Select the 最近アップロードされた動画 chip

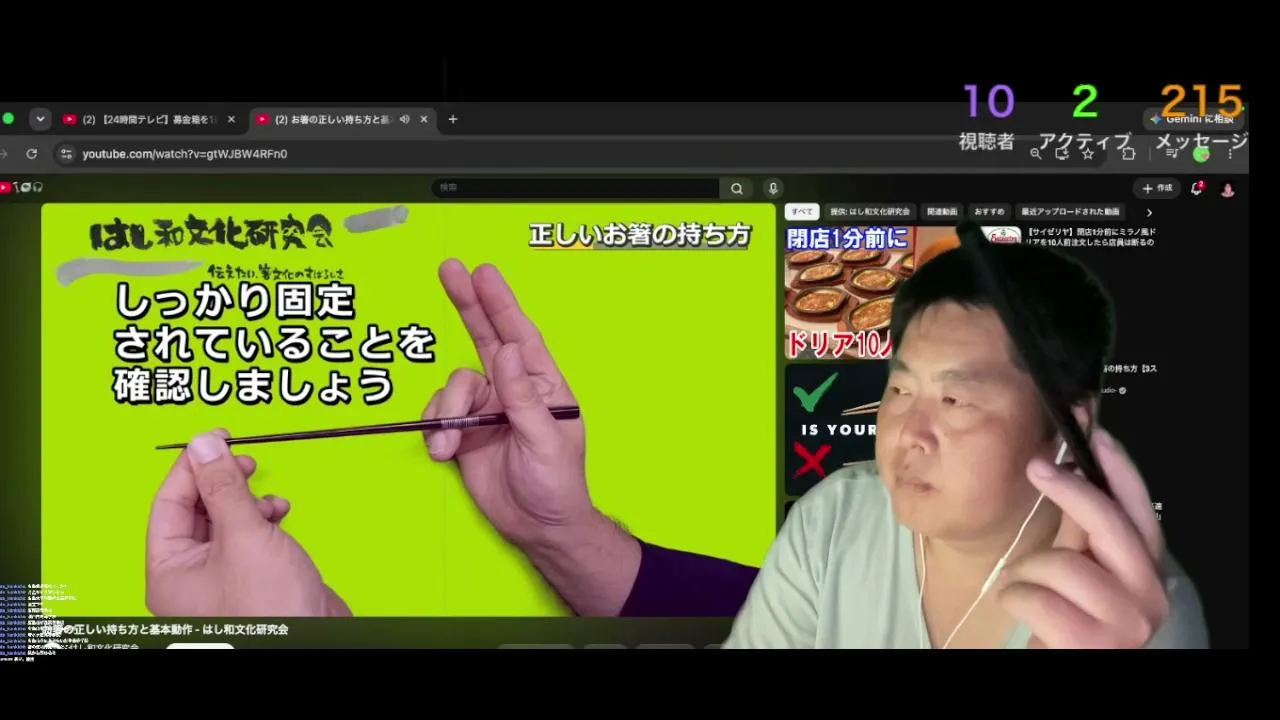(x=1070, y=212)
